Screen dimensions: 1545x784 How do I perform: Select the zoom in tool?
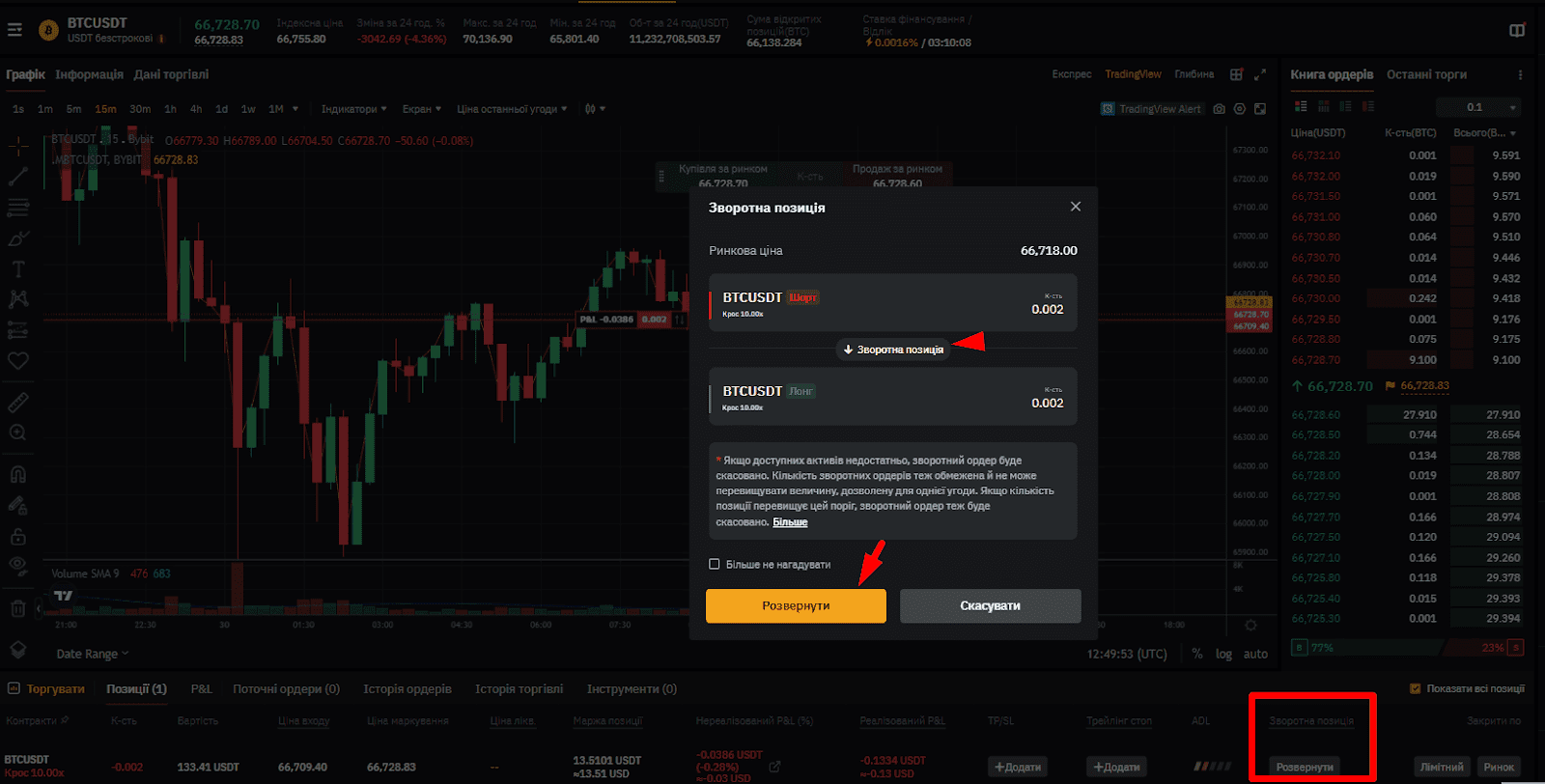pos(17,433)
